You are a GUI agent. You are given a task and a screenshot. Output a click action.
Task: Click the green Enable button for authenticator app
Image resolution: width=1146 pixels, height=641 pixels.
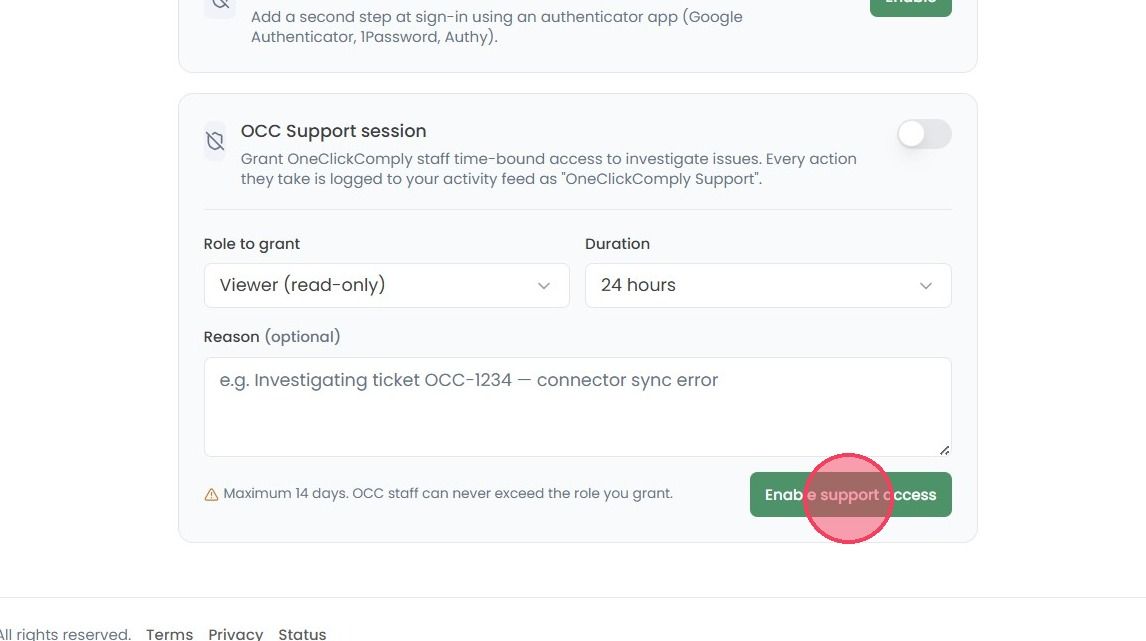point(911,6)
